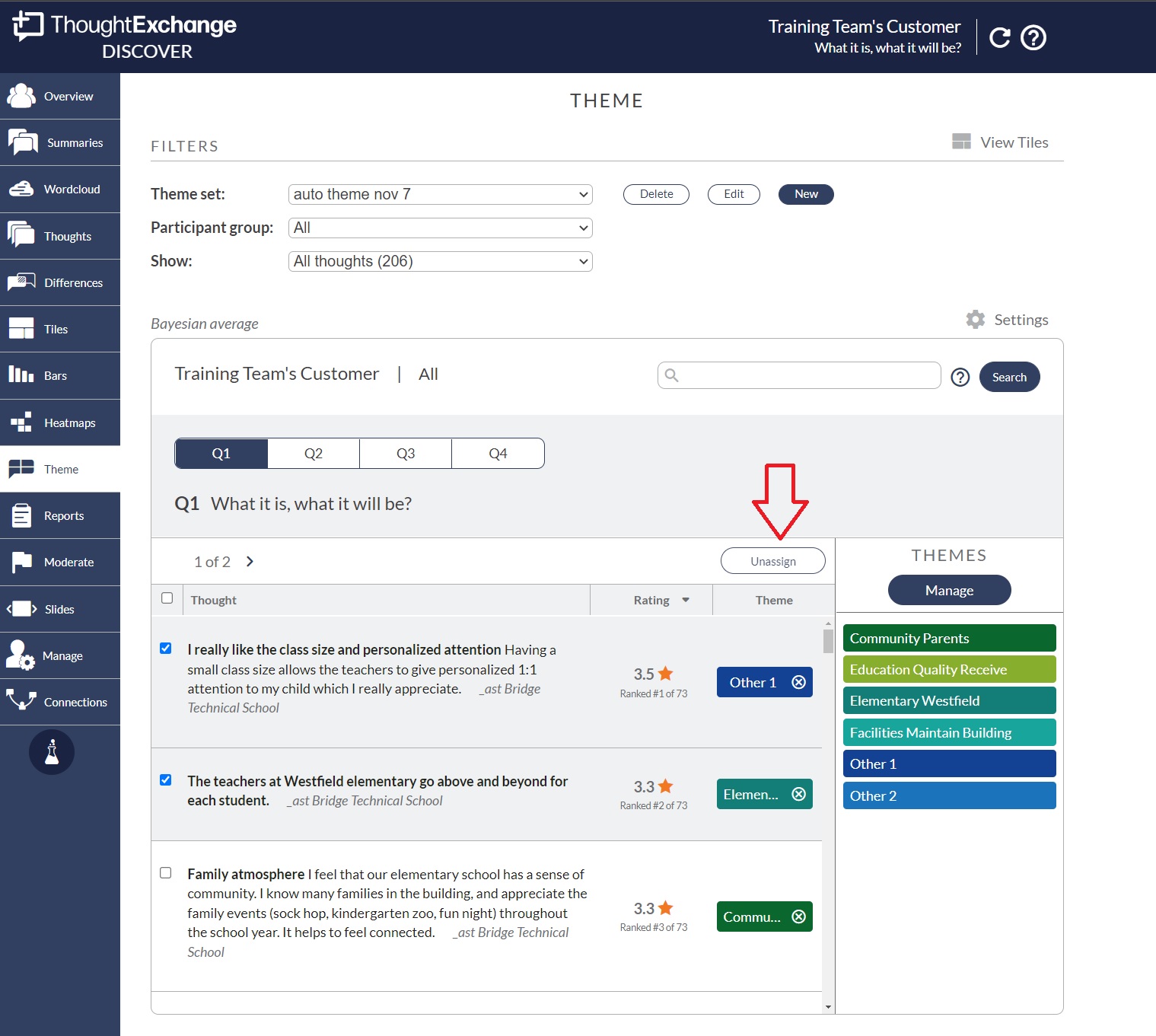Click the Manage themes button
Screen dimensions: 1156x1036
949,590
